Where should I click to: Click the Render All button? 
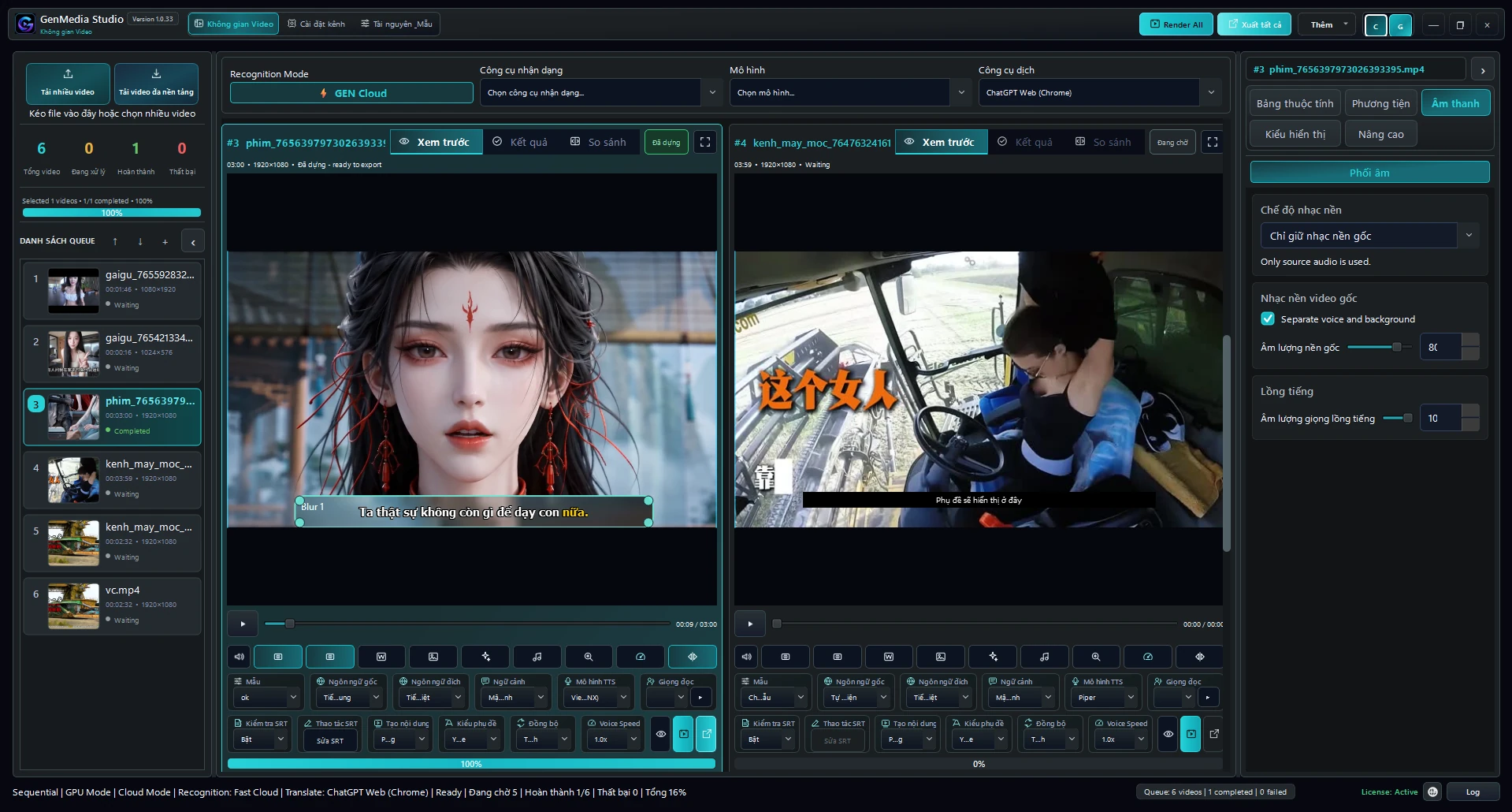click(1176, 24)
